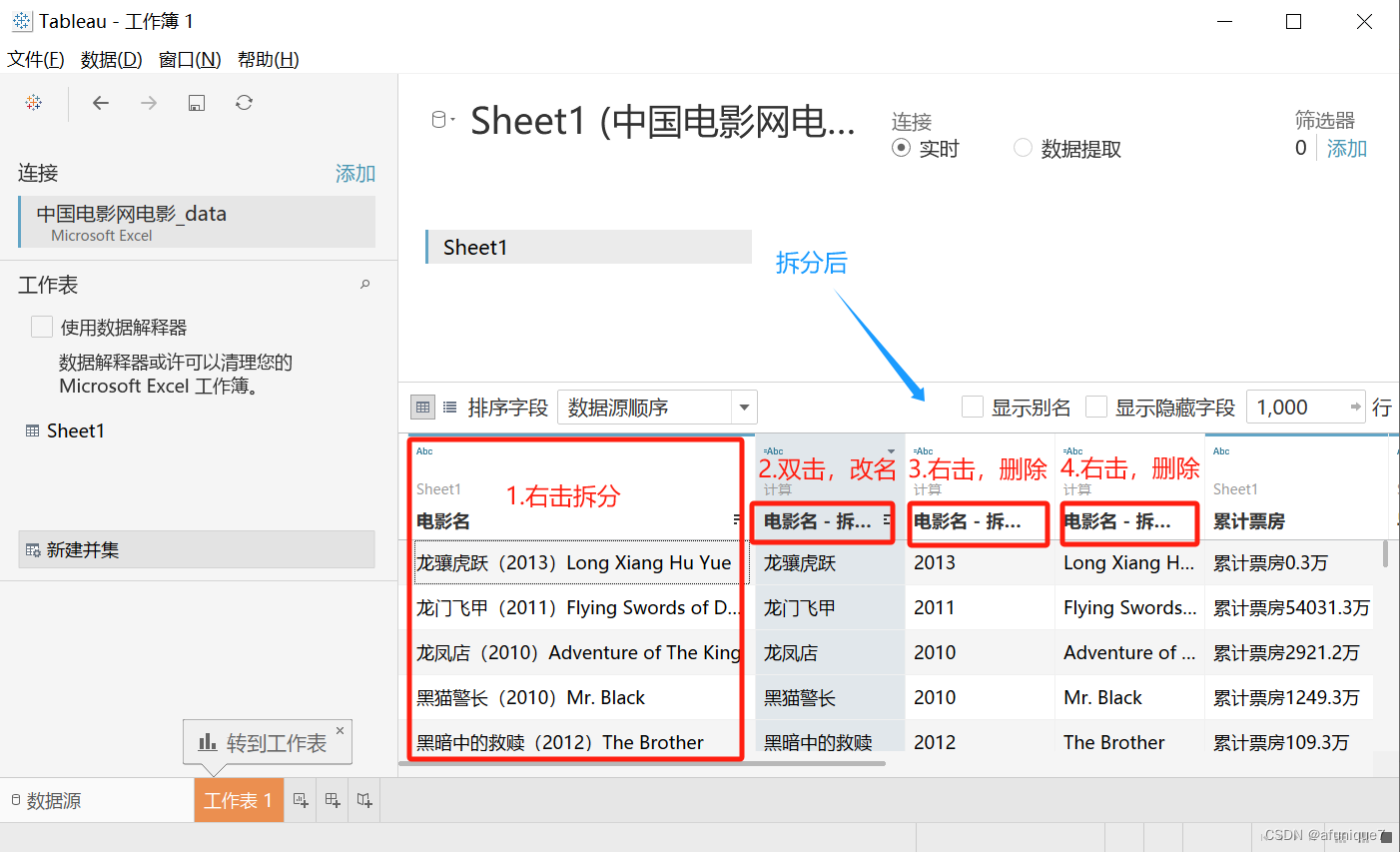Select the cell 累计票房2921.2万
This screenshot has height=852, width=1400.
pyautogui.click(x=1289, y=652)
